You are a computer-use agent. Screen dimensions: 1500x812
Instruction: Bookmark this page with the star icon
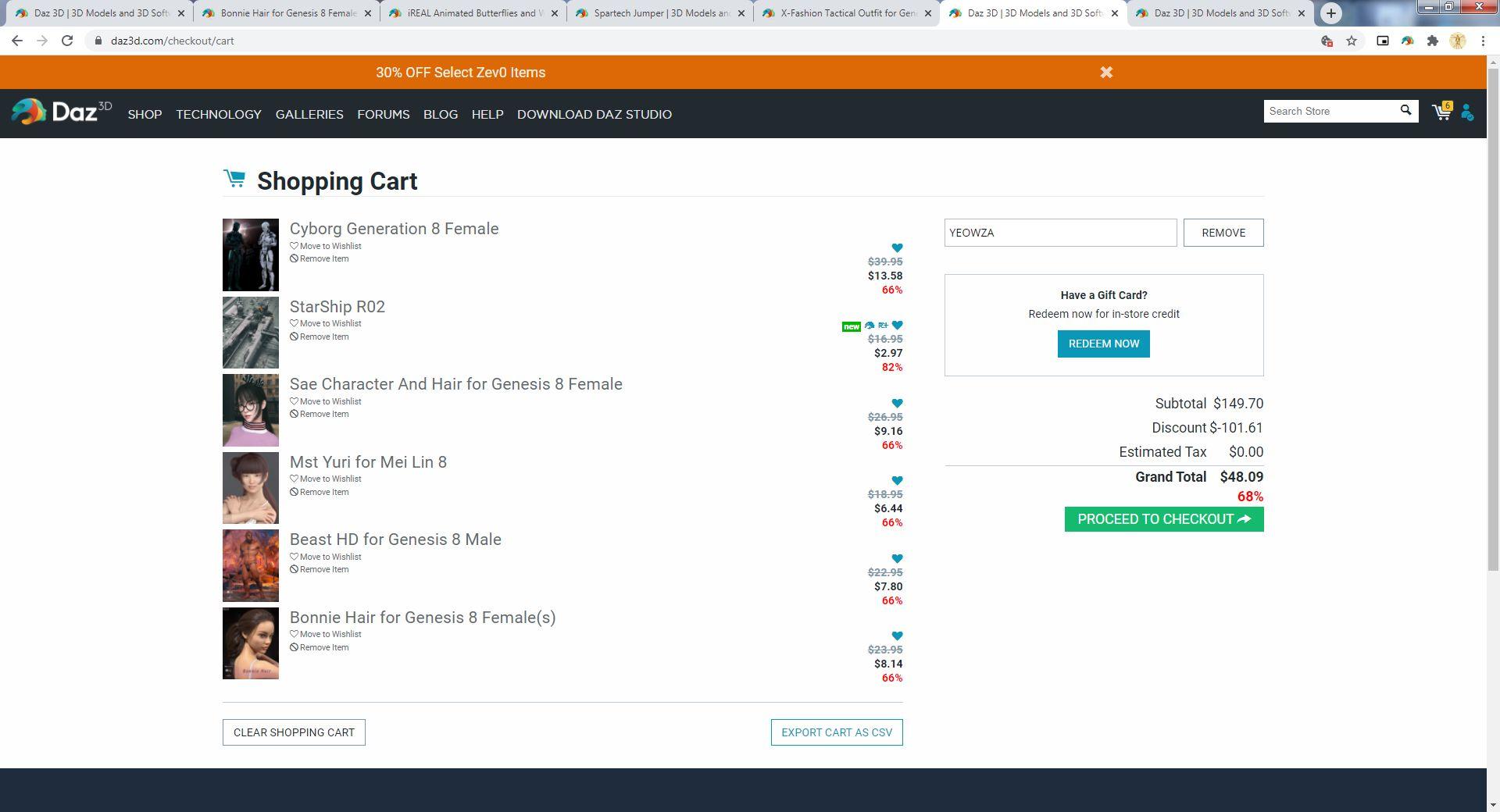[x=1352, y=41]
